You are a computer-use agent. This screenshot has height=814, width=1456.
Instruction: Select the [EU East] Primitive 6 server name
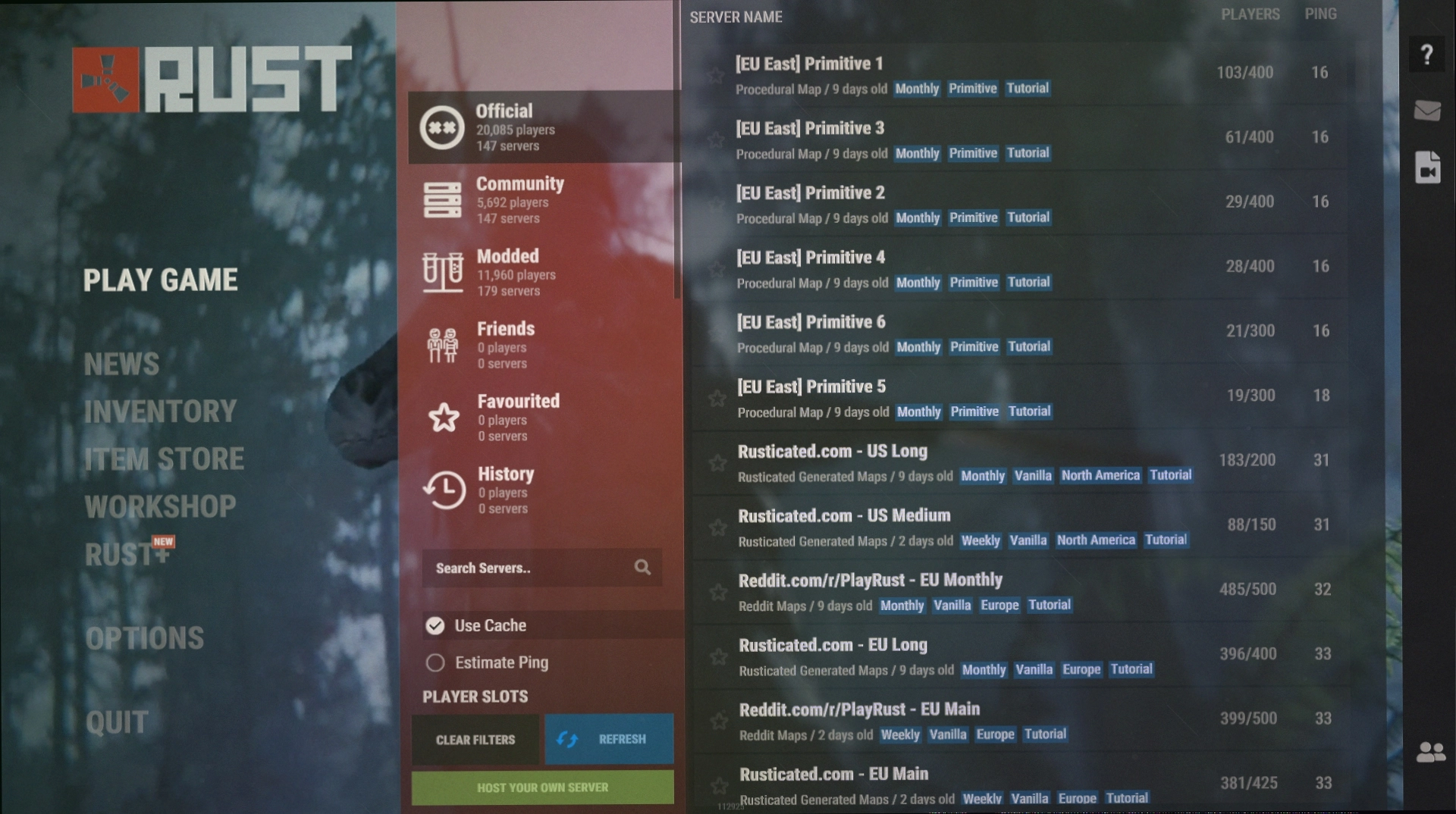(x=811, y=322)
